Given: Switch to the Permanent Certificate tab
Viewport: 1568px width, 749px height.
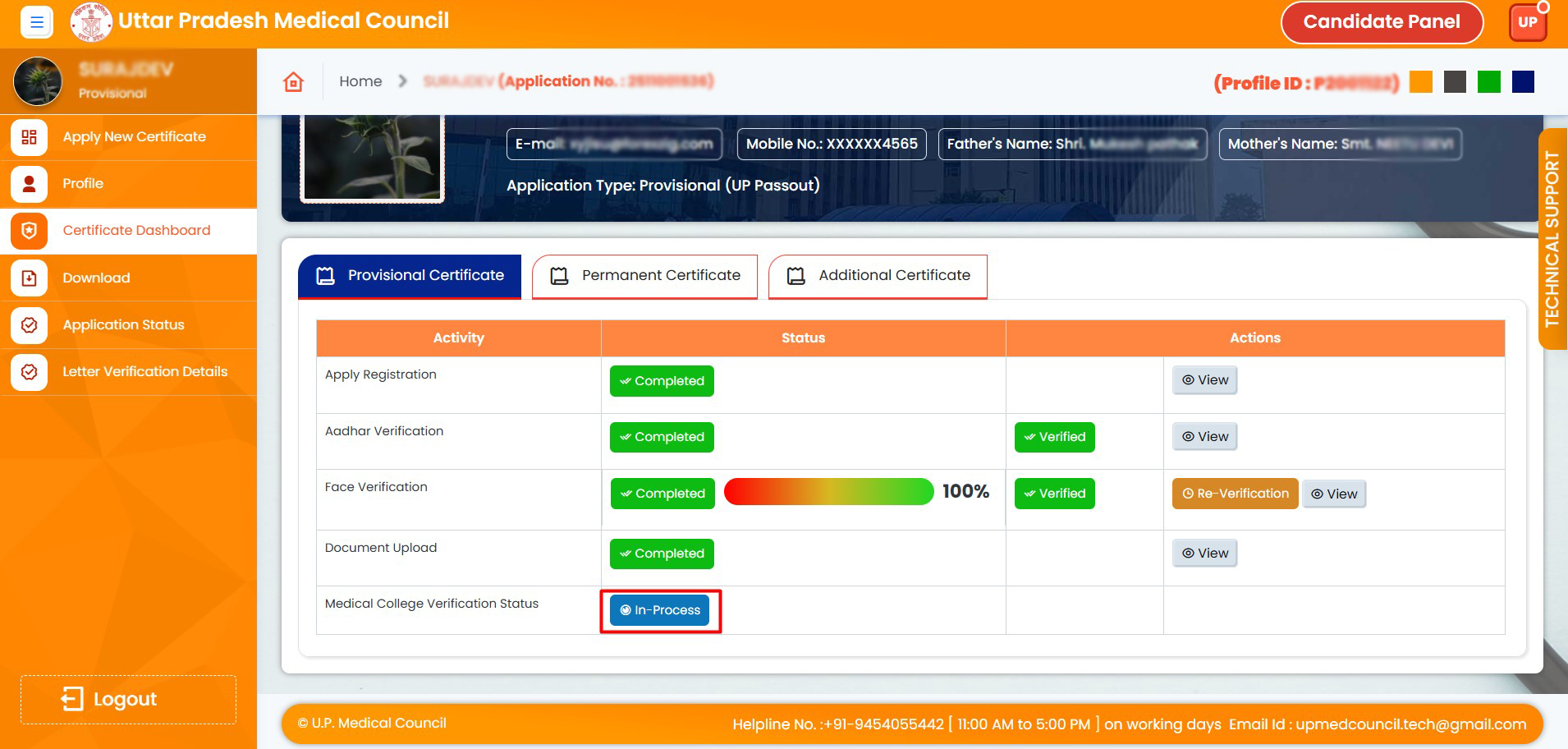Looking at the screenshot, I should [x=644, y=276].
